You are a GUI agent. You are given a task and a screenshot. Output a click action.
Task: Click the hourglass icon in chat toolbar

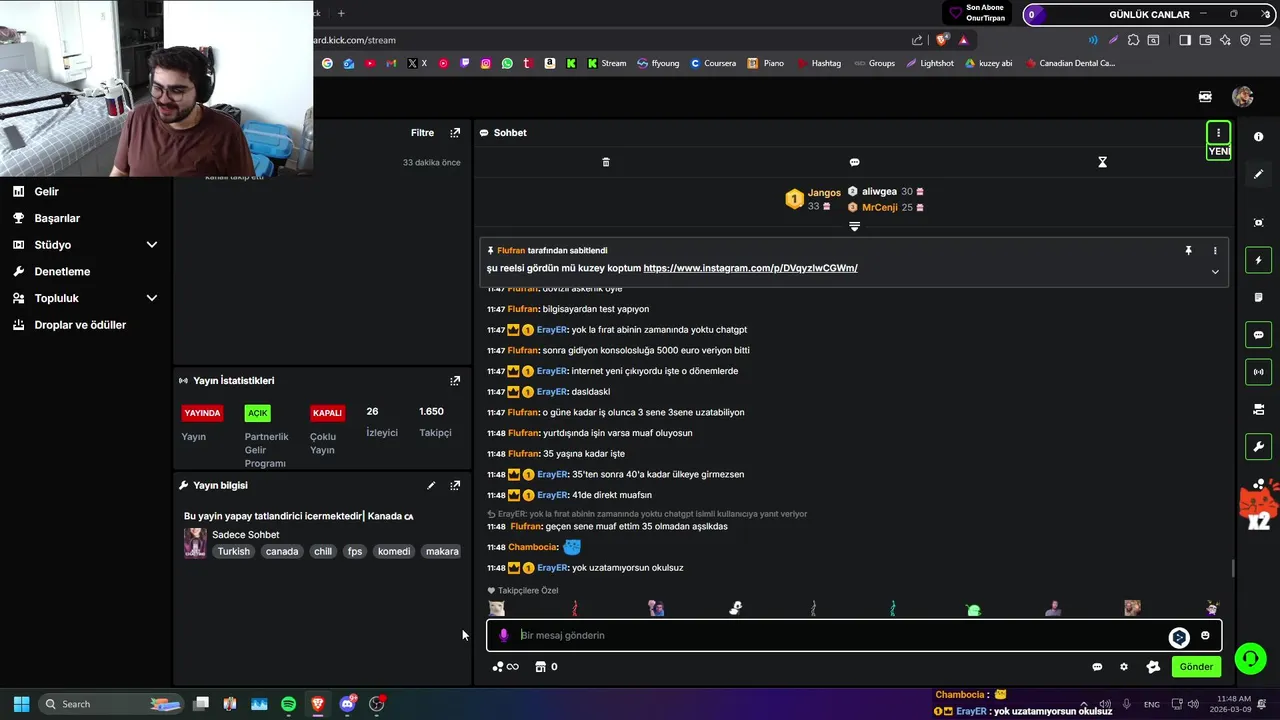(1103, 162)
